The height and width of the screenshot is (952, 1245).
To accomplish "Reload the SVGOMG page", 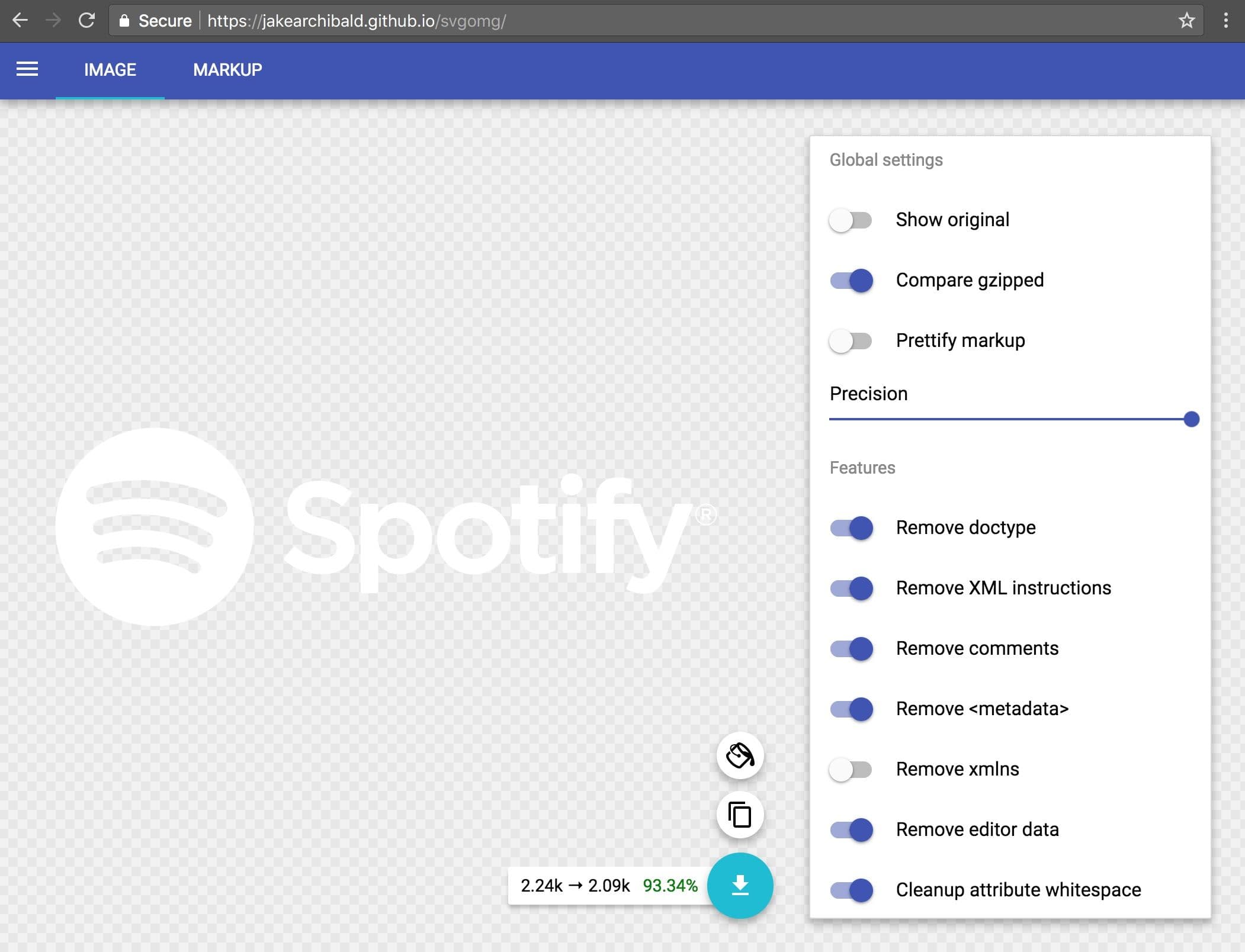I will point(87,20).
